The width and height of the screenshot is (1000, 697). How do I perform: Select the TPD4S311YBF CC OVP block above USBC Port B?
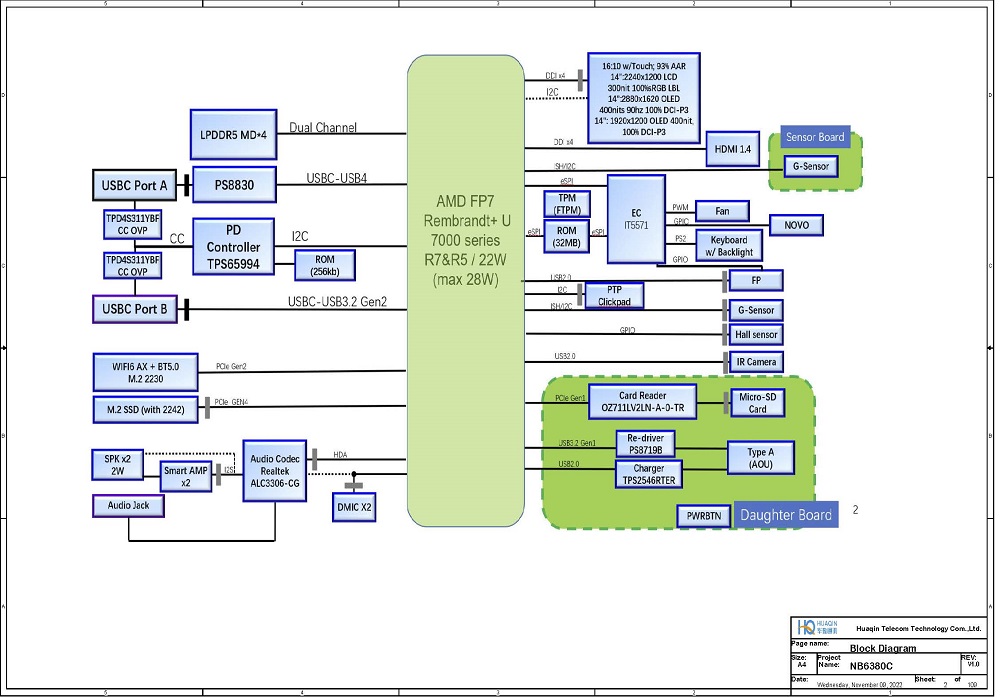pos(133,266)
